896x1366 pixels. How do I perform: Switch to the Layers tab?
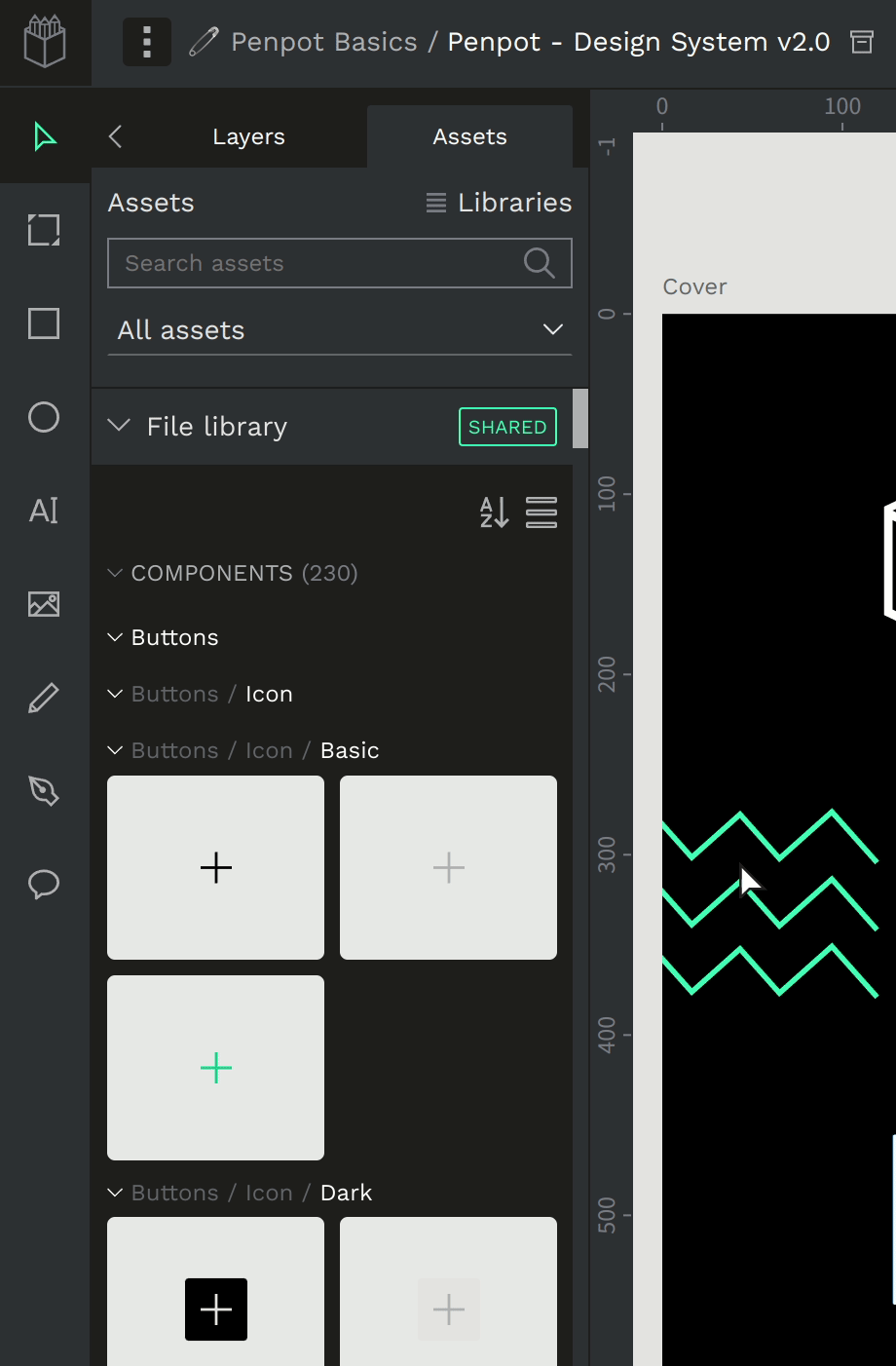[x=248, y=137]
